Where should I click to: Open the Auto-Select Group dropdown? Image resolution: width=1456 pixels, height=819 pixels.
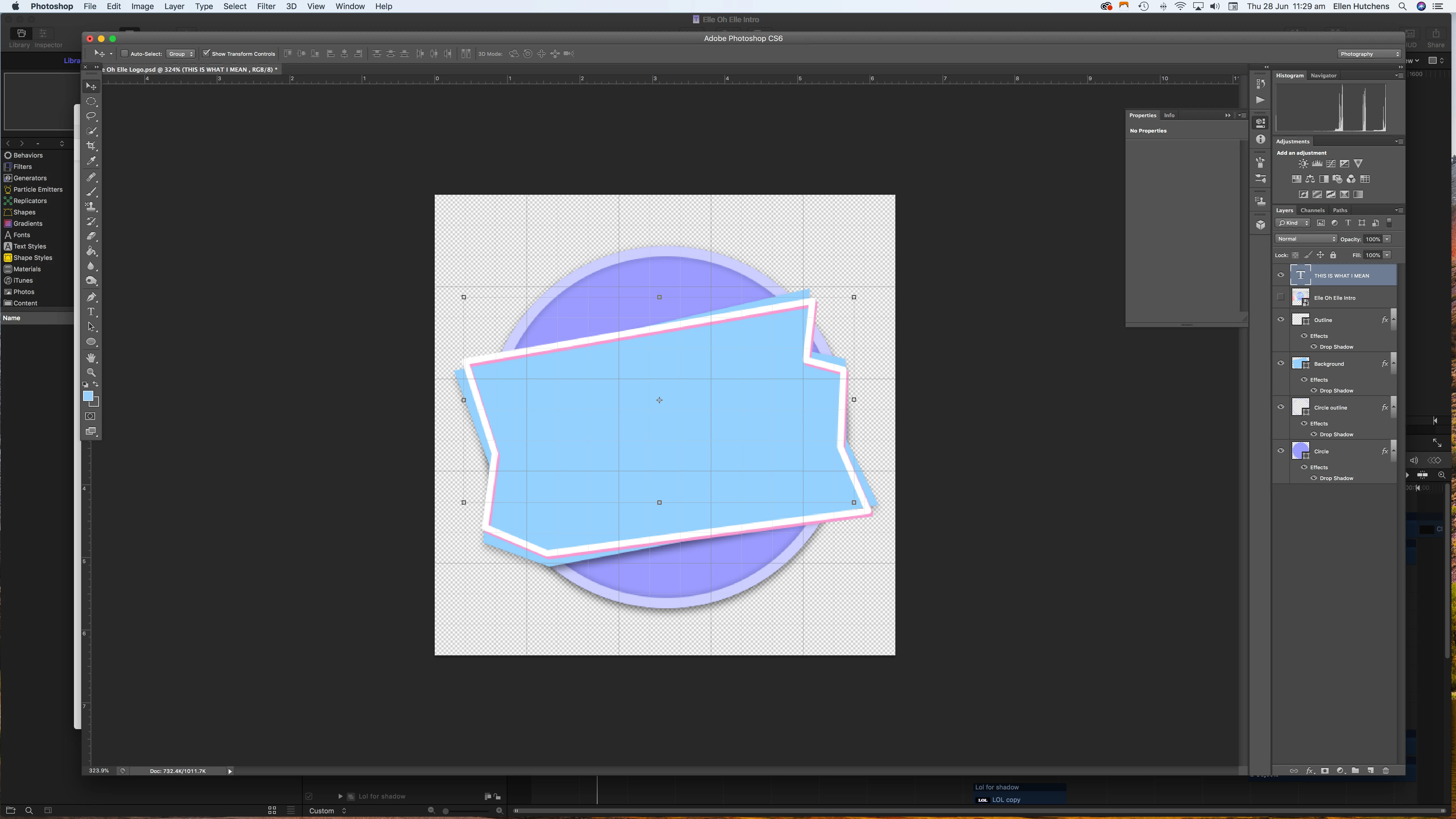coord(181,54)
